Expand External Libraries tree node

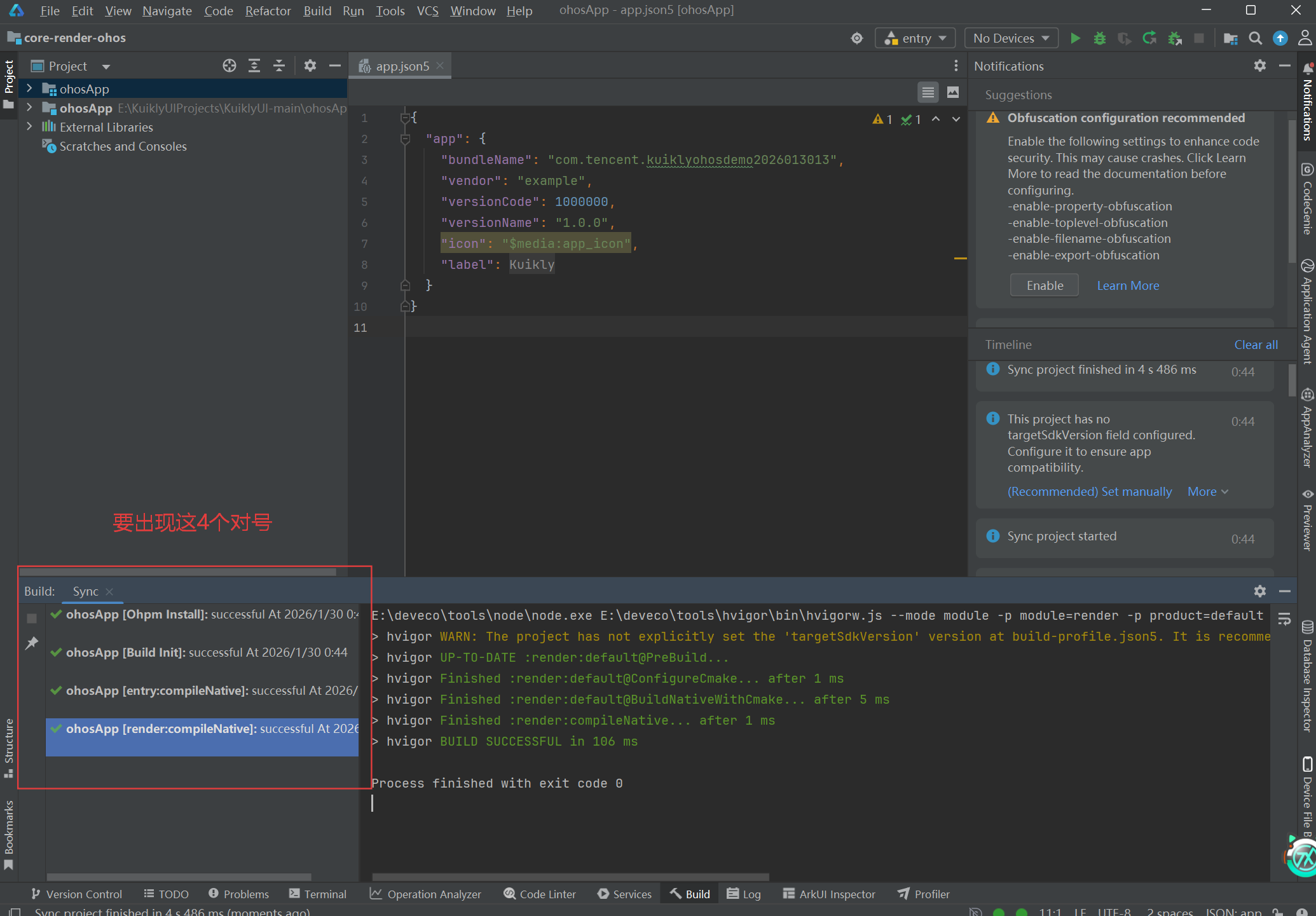click(x=29, y=127)
